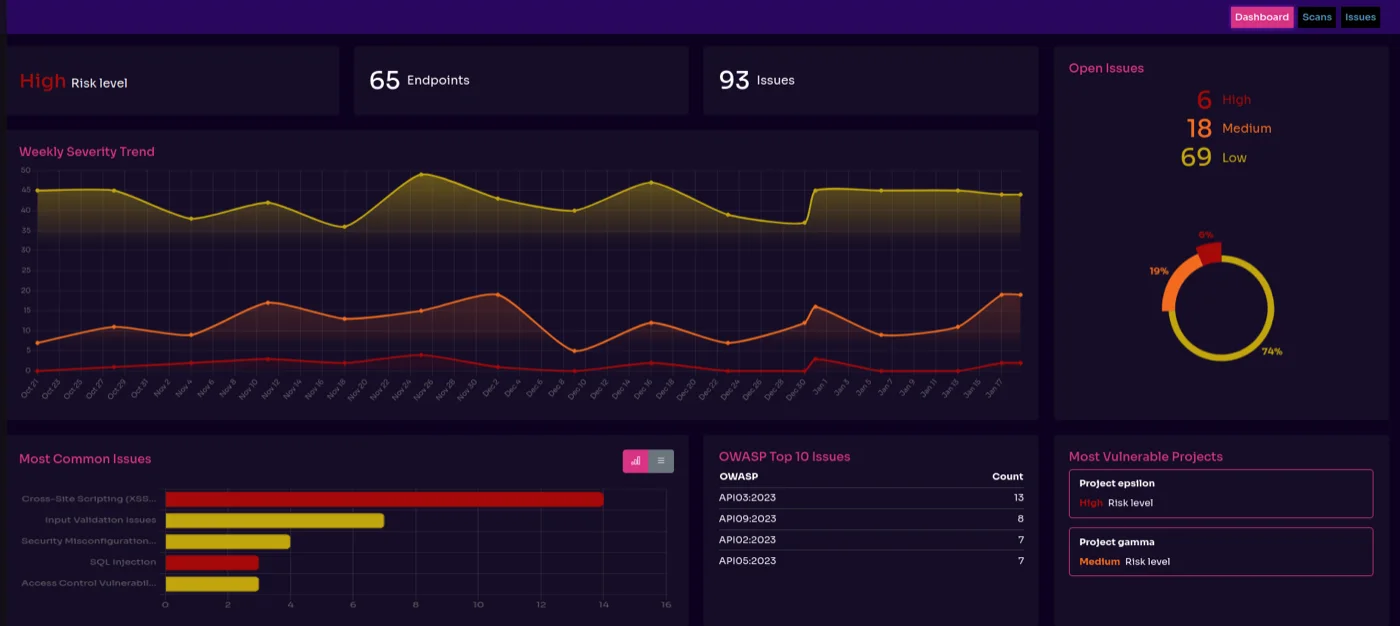
Task: Switch to list view icon in Most Common Issues
Action: click(661, 461)
